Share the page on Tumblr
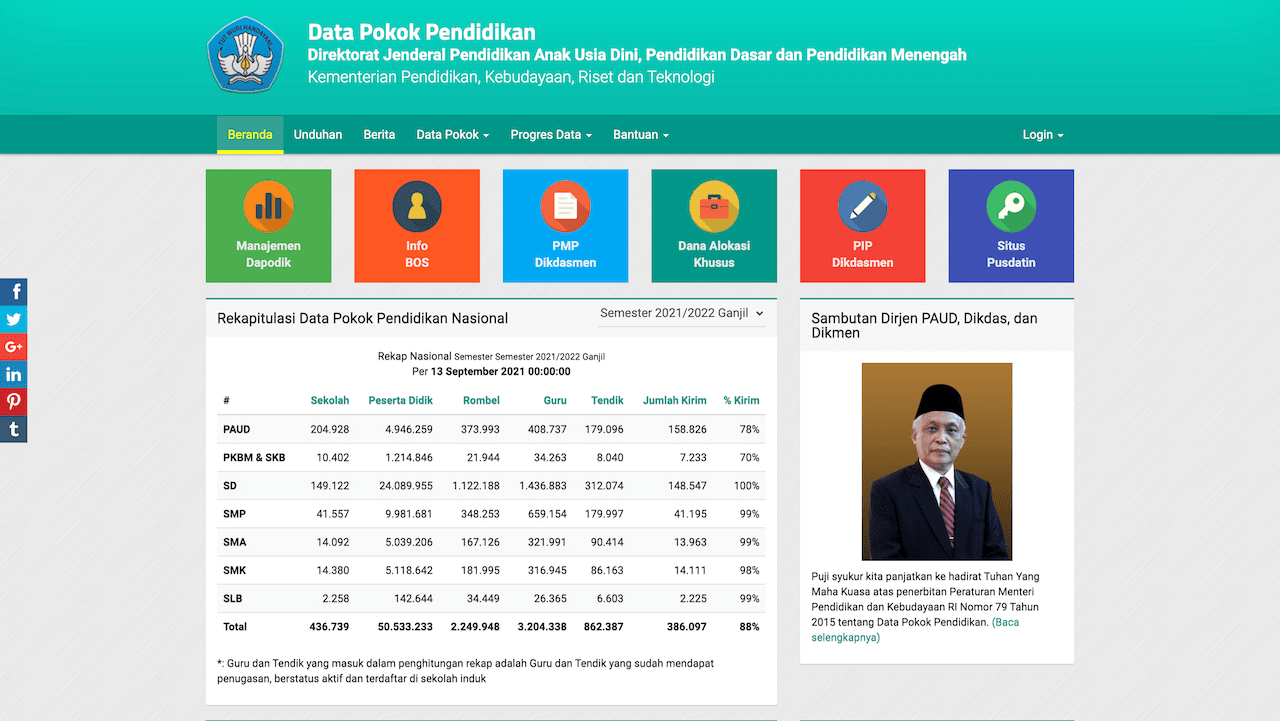 pyautogui.click(x=13, y=430)
